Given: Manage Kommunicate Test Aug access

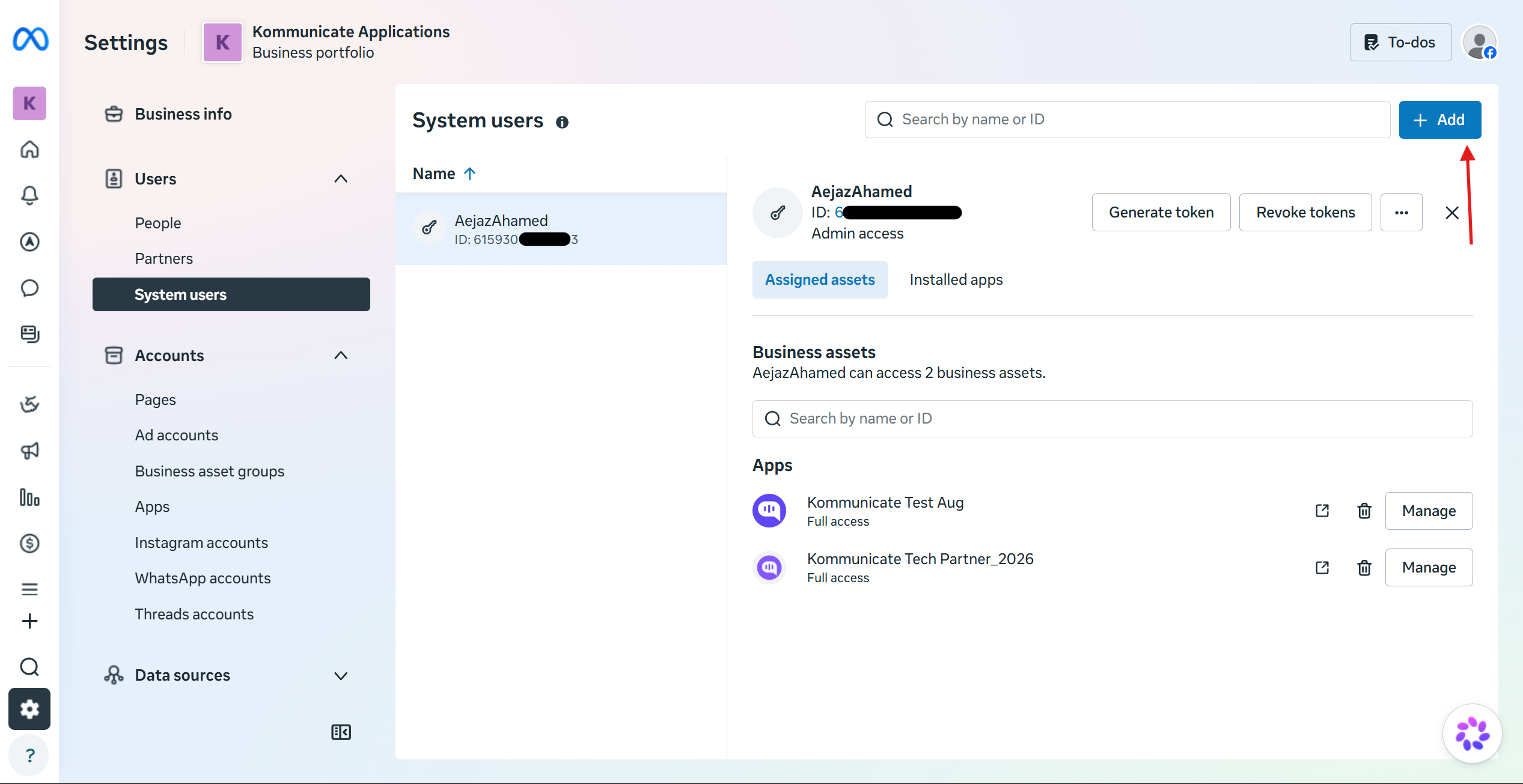Looking at the screenshot, I should pyautogui.click(x=1429, y=511).
